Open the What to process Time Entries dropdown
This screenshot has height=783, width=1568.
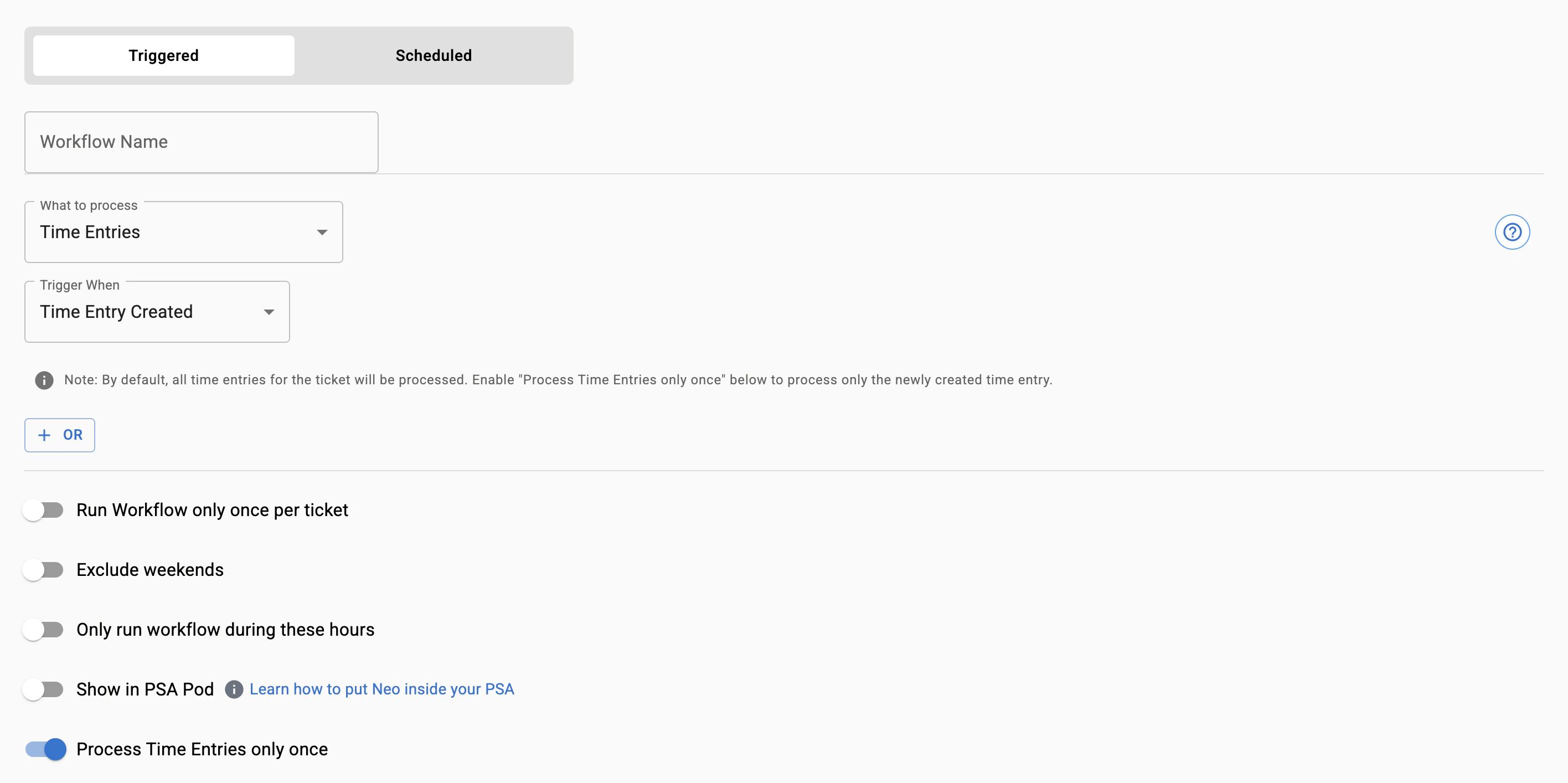[x=183, y=232]
